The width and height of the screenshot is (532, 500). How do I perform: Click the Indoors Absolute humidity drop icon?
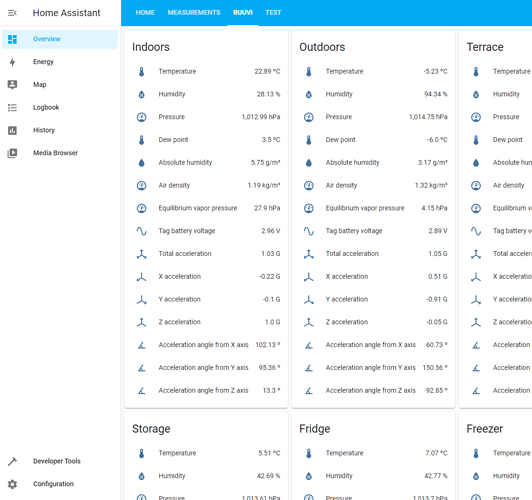coord(141,162)
